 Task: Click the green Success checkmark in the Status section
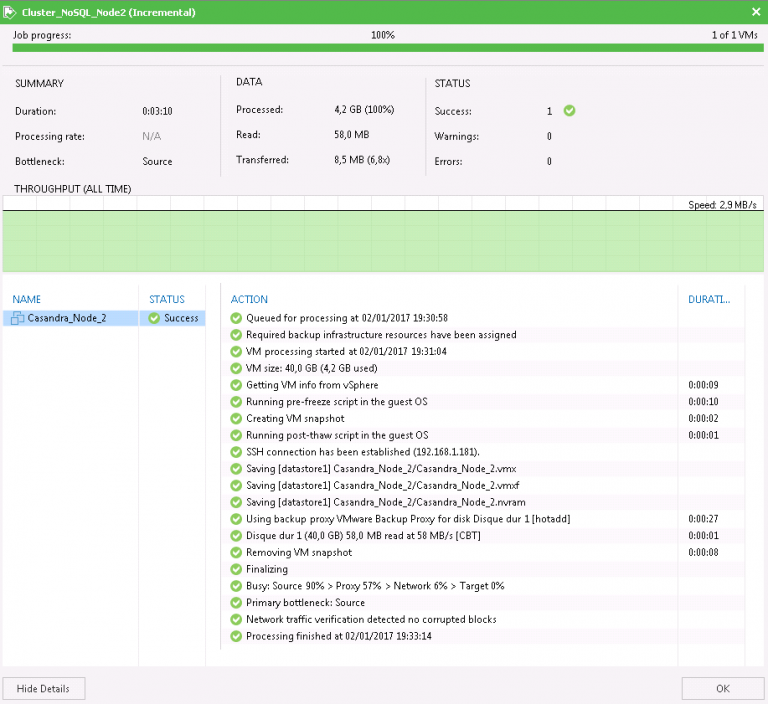(569, 111)
